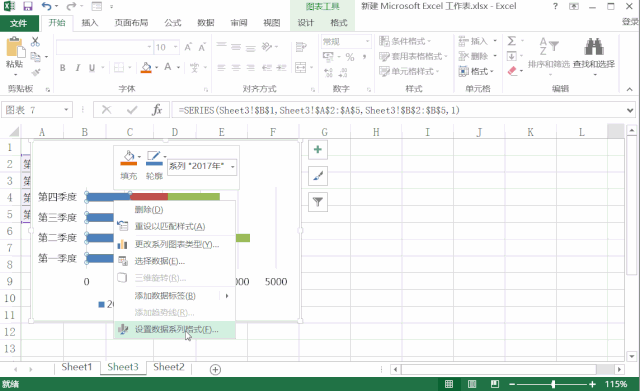Click the Wrap Text icon
Viewport: 640px width, 391px height.
(x=301, y=47)
